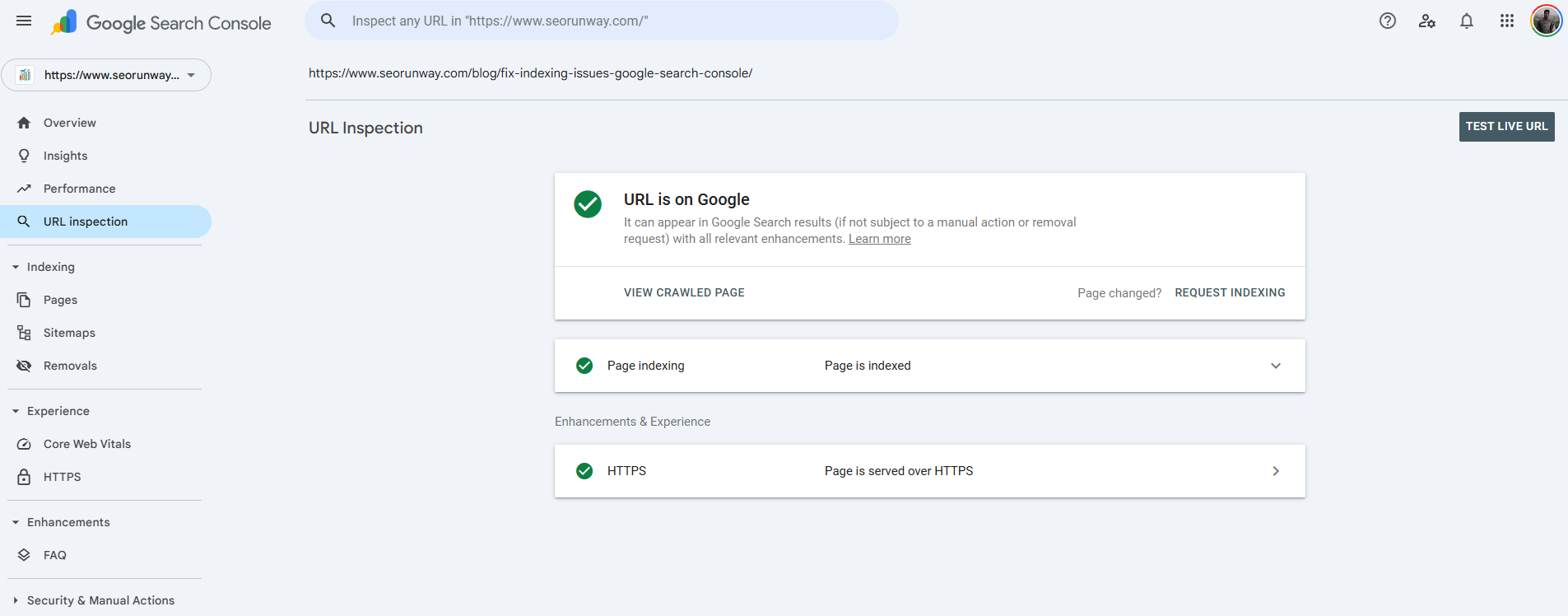Click VIEW CRAWLED PAGE
This screenshot has width=1568, height=616.
pos(684,292)
